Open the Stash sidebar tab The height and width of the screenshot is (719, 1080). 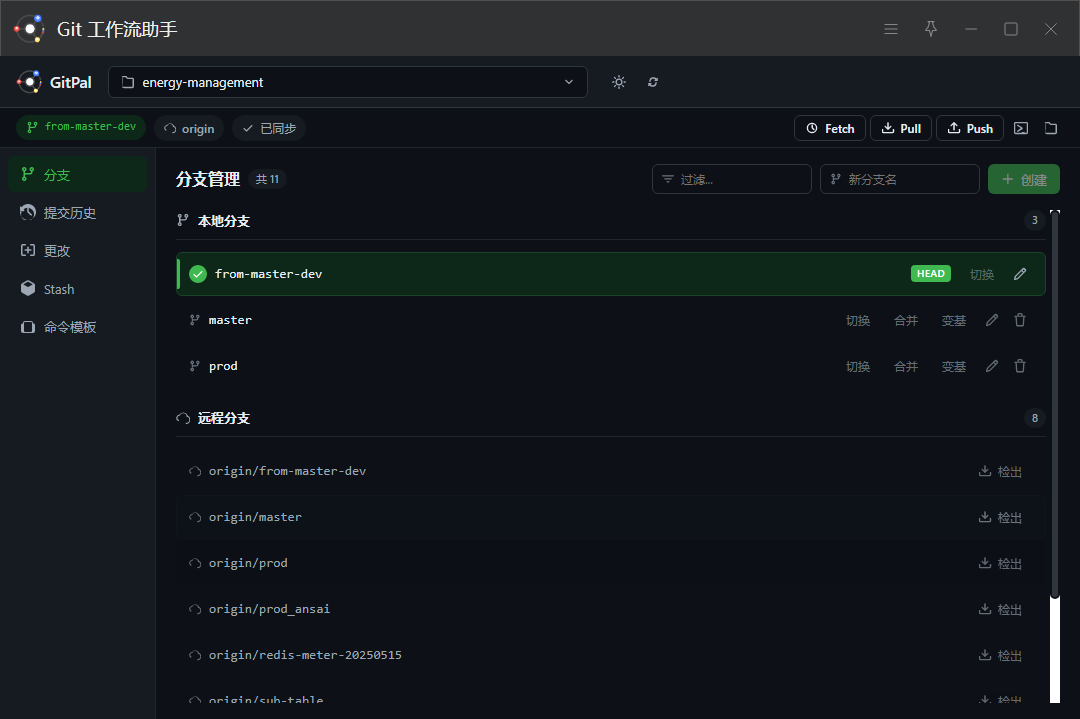click(78, 289)
